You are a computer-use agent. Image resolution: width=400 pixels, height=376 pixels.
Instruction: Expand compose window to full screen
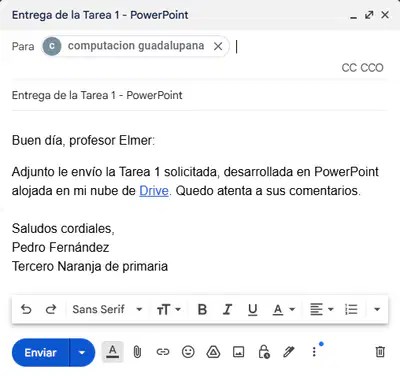pos(369,15)
